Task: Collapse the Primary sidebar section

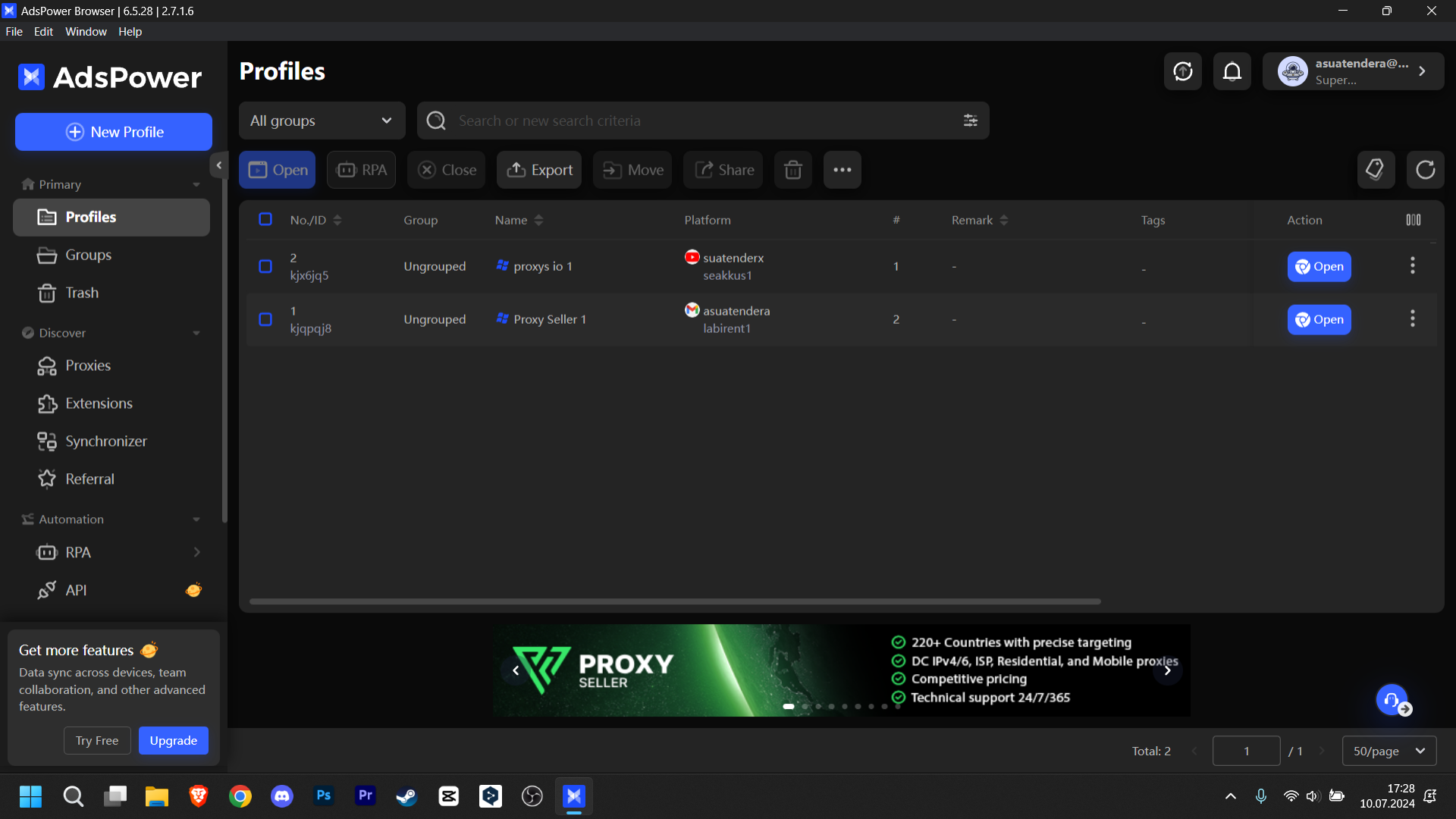Action: tap(196, 184)
